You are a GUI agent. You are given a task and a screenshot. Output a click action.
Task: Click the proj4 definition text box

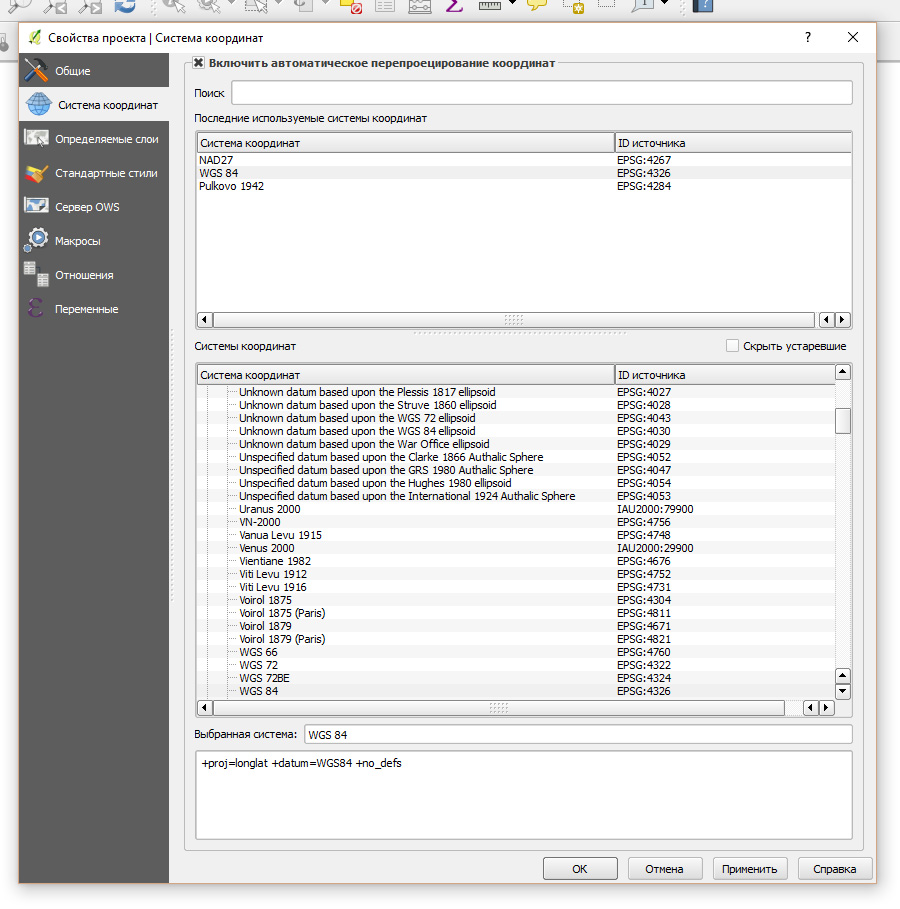point(524,795)
